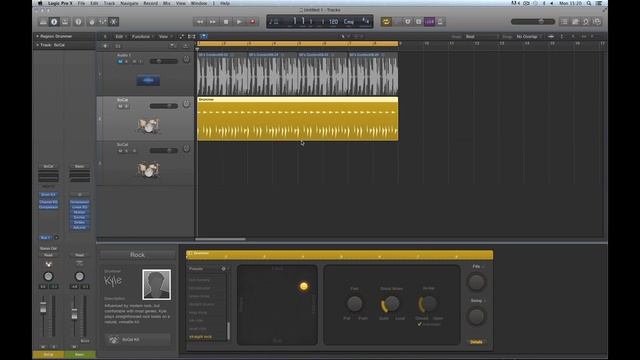Viewport: 640px width, 360px height.
Task: Open the Details button in Drummer editor
Action: tap(476, 342)
